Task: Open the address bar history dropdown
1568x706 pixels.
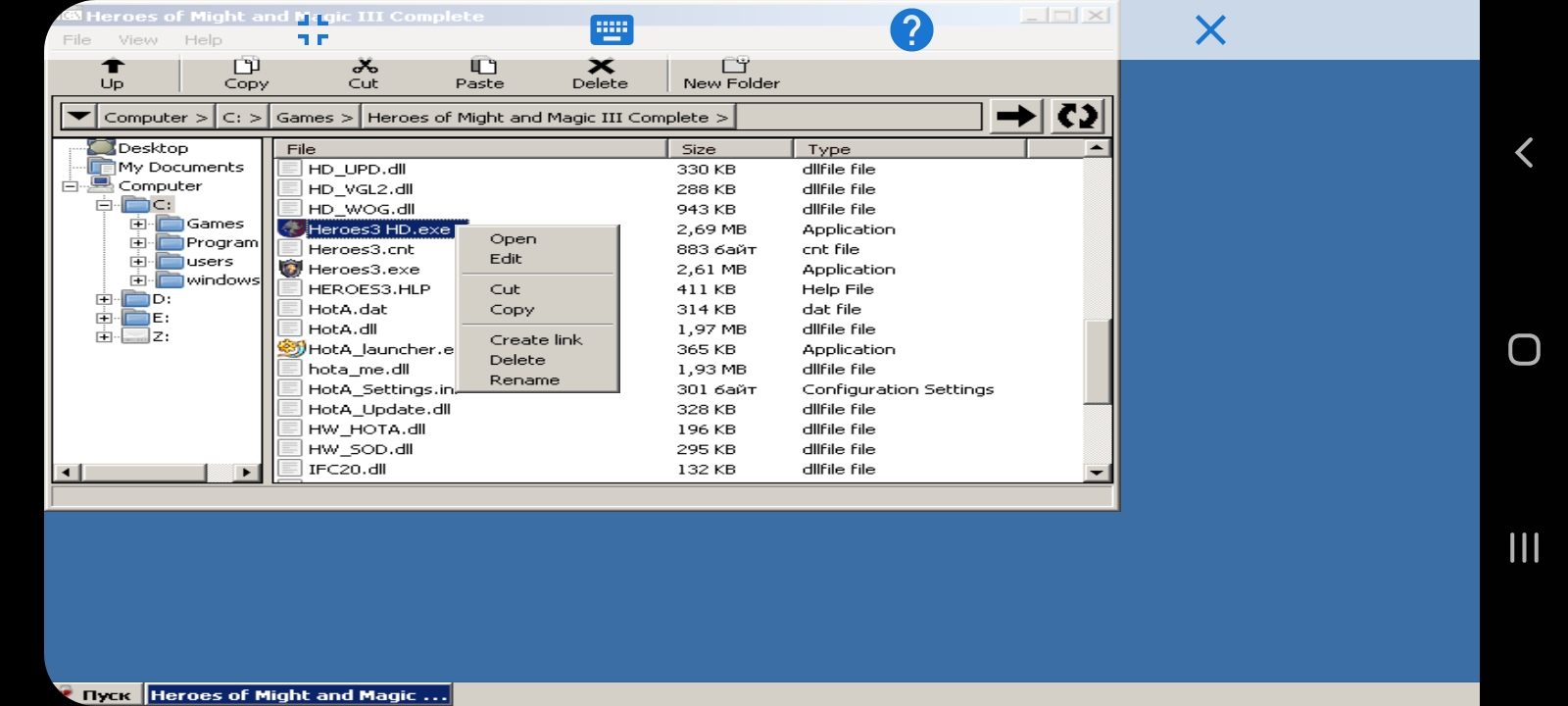Action: pyautogui.click(x=78, y=117)
